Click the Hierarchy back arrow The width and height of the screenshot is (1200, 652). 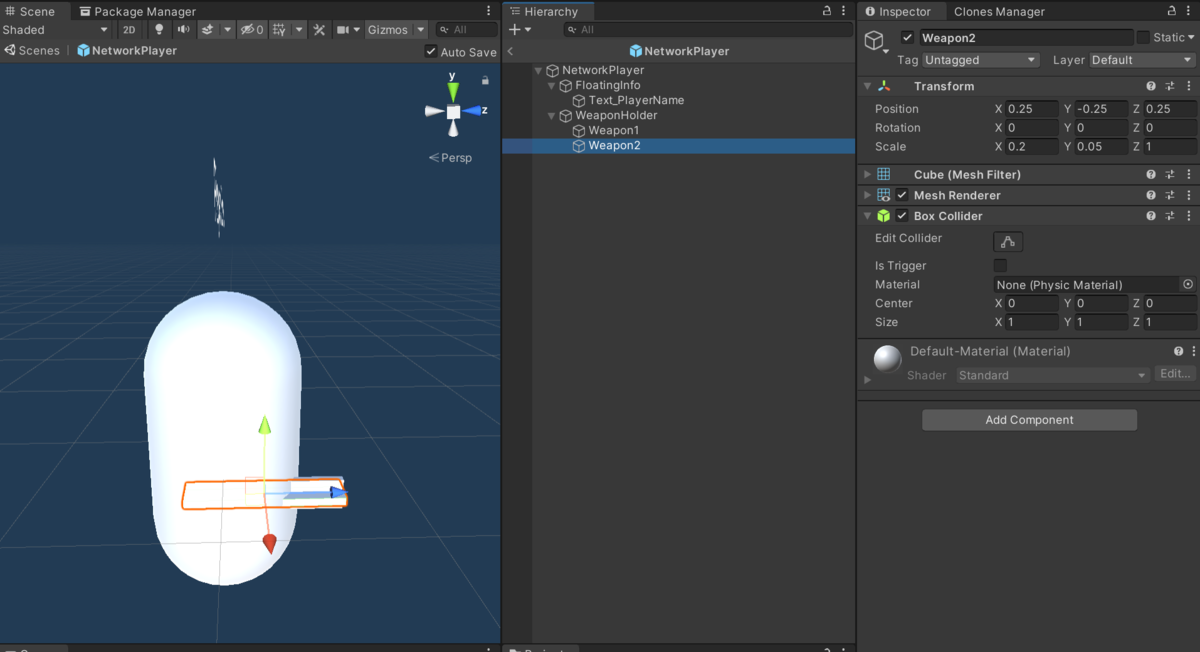point(510,51)
